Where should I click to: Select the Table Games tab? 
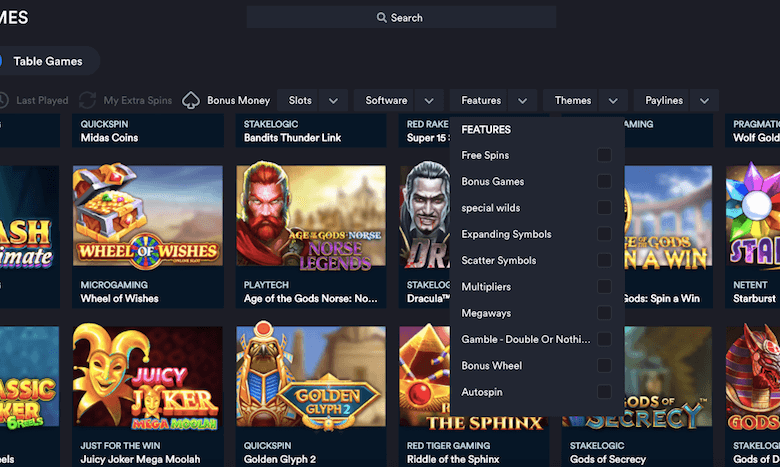48,61
